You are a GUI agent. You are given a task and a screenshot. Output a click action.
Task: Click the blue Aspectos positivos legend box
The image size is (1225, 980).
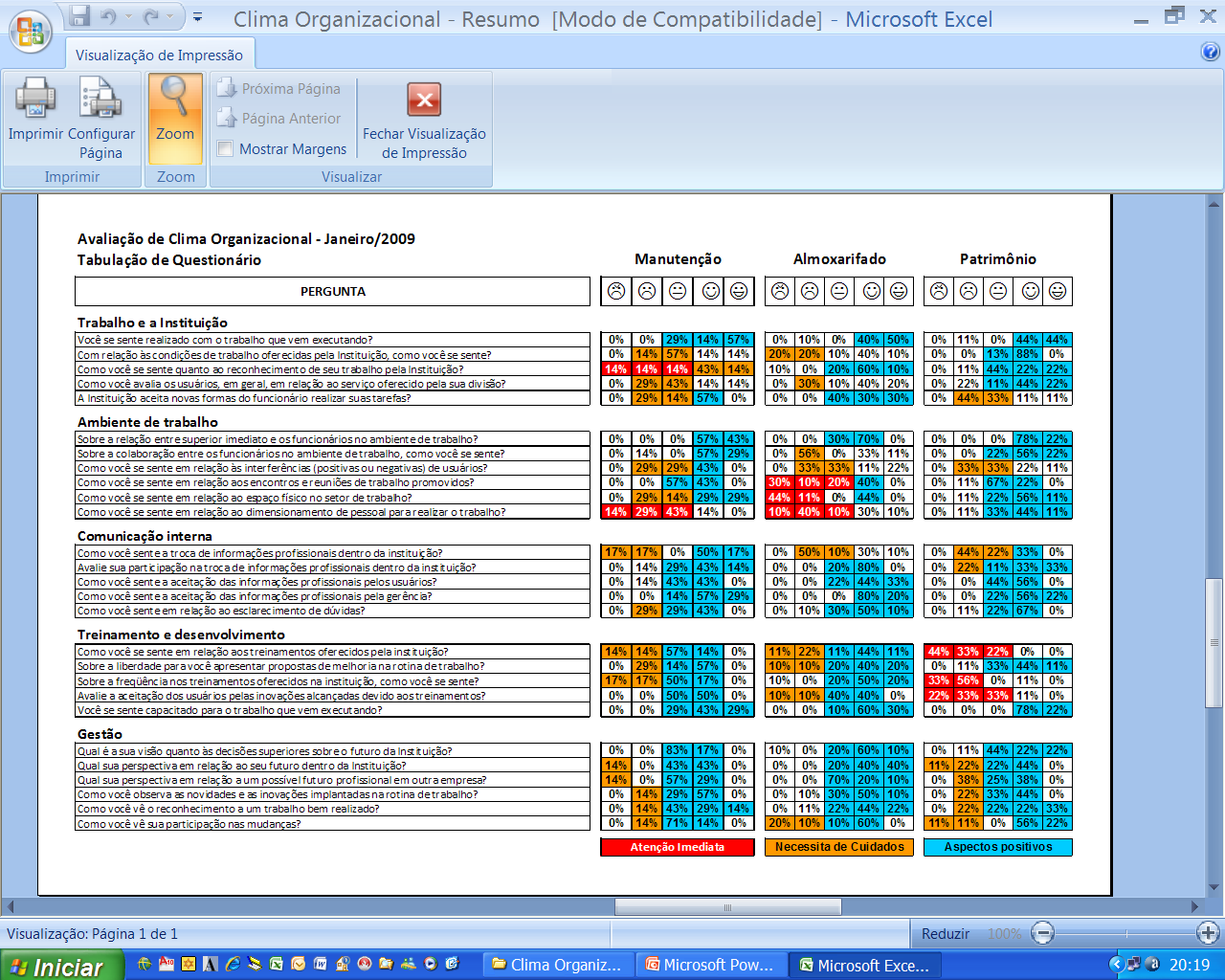click(998, 847)
